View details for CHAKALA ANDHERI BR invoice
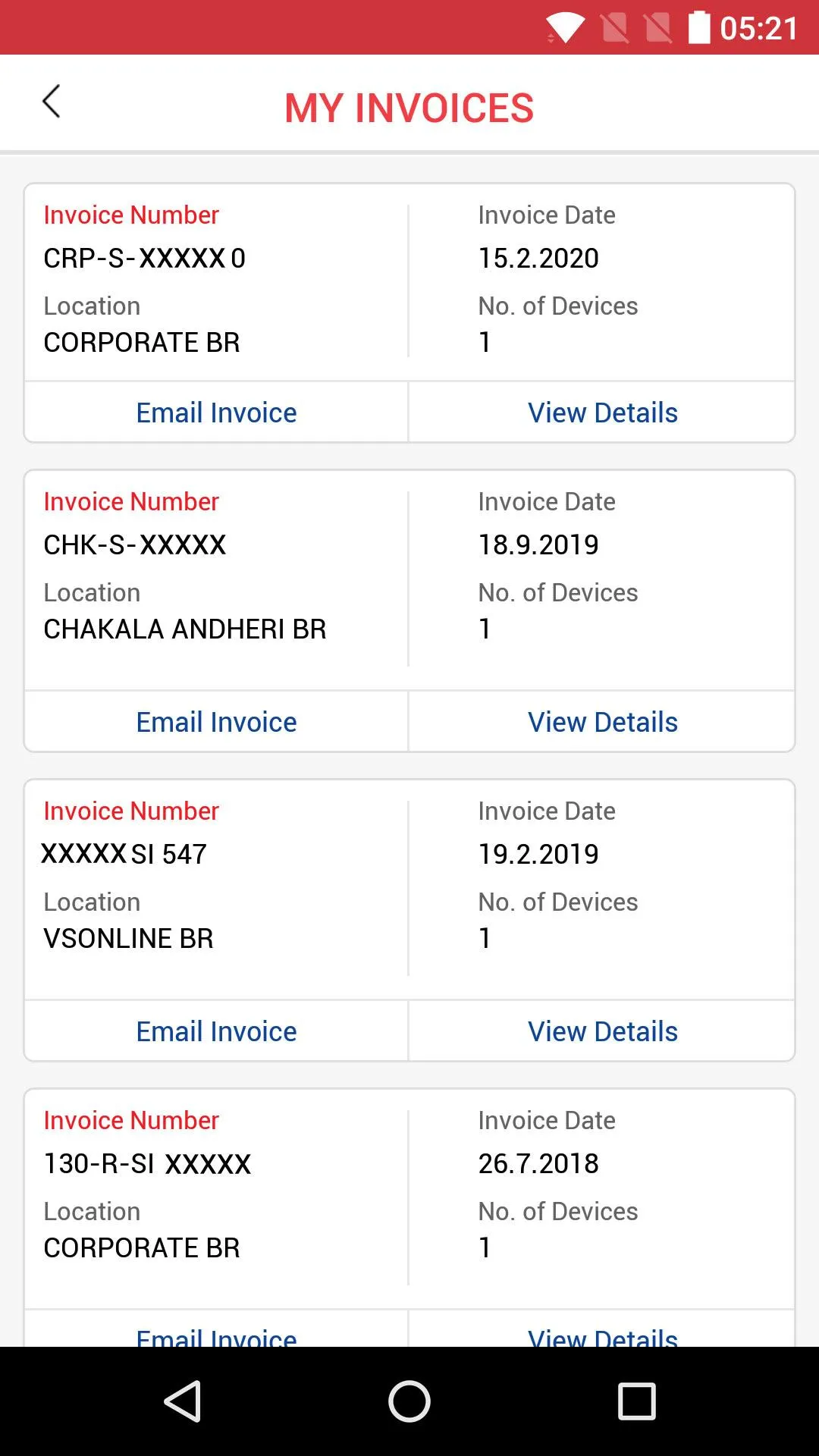 point(602,722)
